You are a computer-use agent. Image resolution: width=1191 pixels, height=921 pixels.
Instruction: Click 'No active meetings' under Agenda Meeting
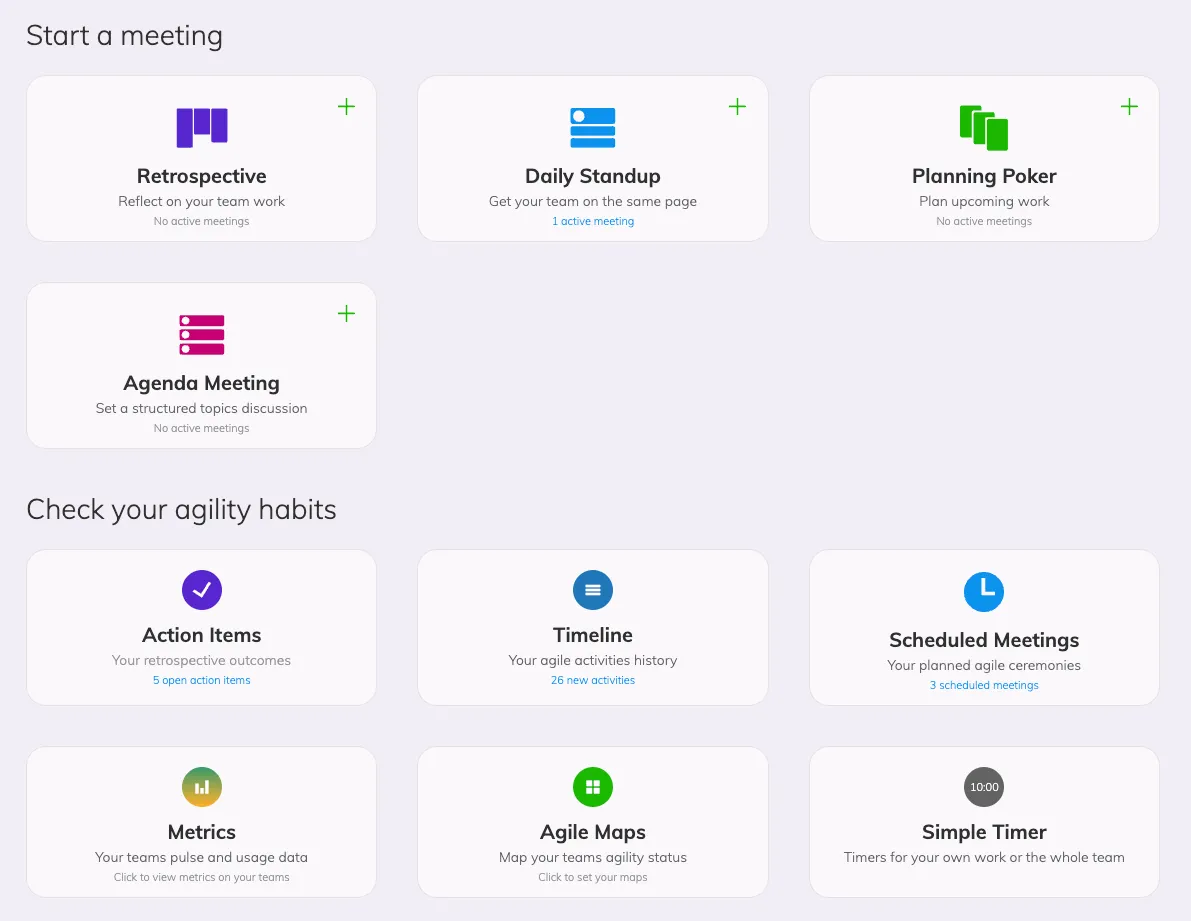tap(201, 428)
